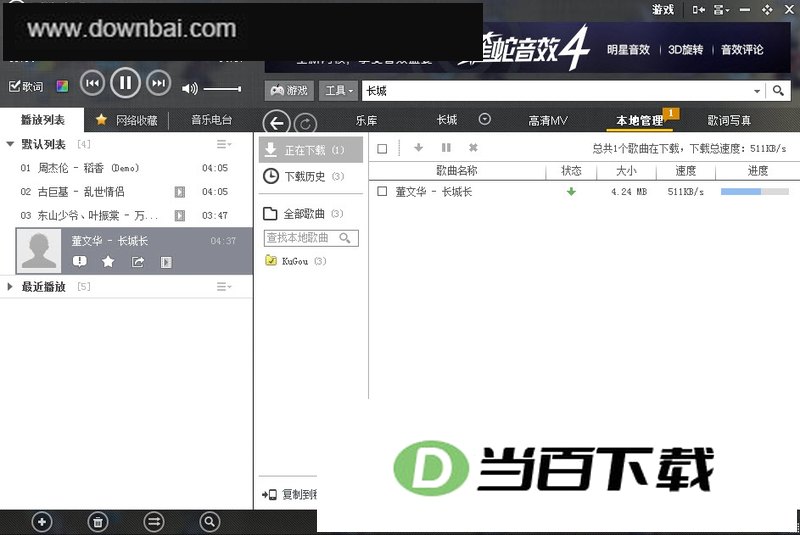Image resolution: width=800 pixels, height=535 pixels.
Task: Open the 长城 search results tab
Action: [x=447, y=120]
